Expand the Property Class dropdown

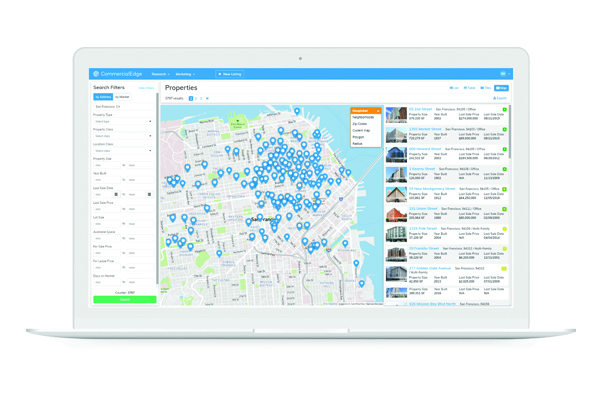tap(123, 136)
